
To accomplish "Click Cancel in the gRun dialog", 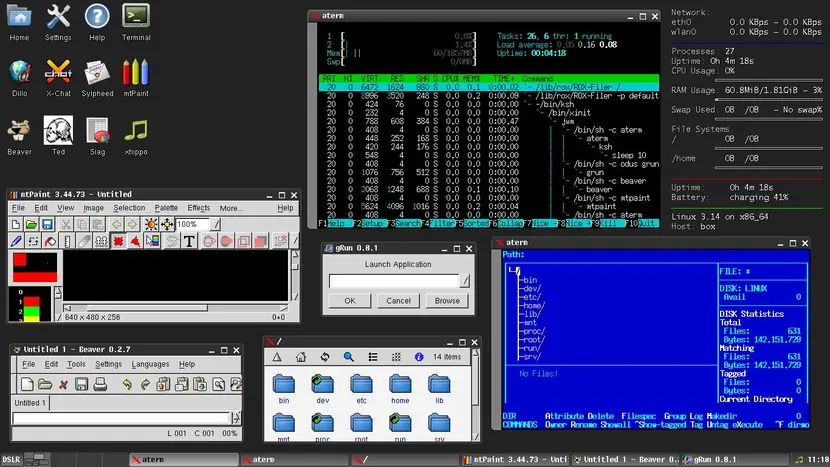I will coord(398,301).
